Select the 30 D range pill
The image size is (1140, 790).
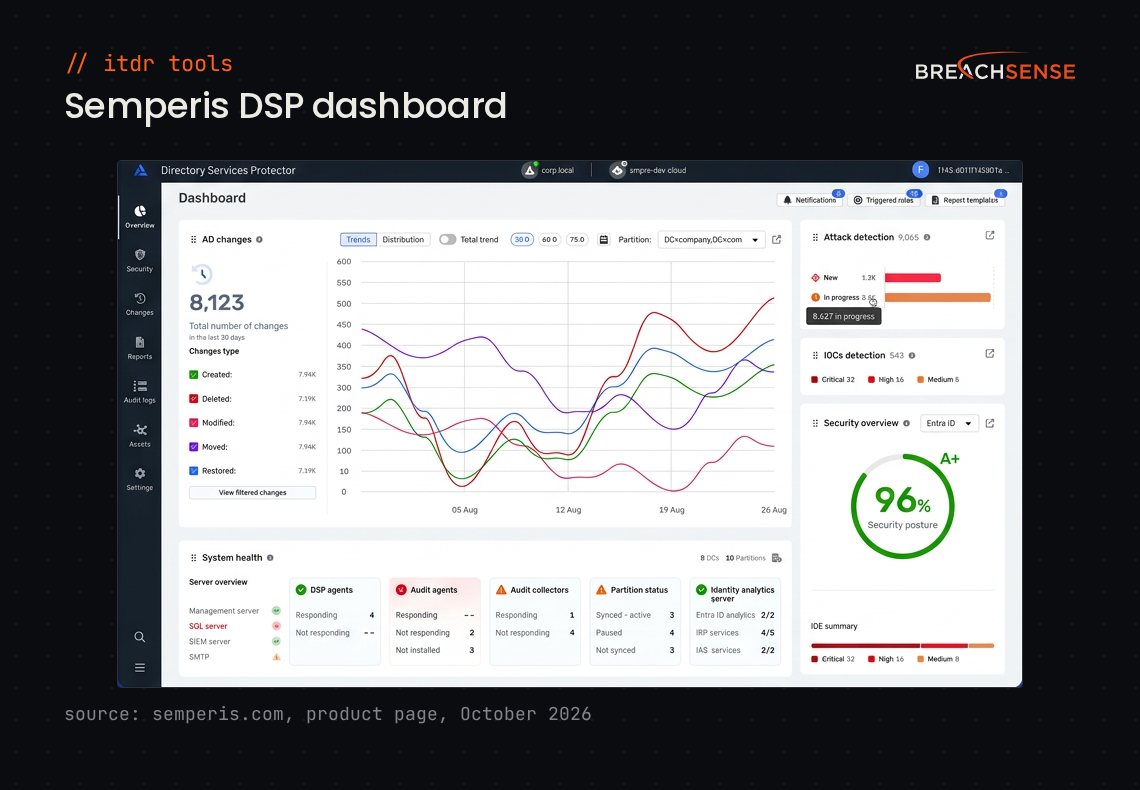[x=522, y=240]
